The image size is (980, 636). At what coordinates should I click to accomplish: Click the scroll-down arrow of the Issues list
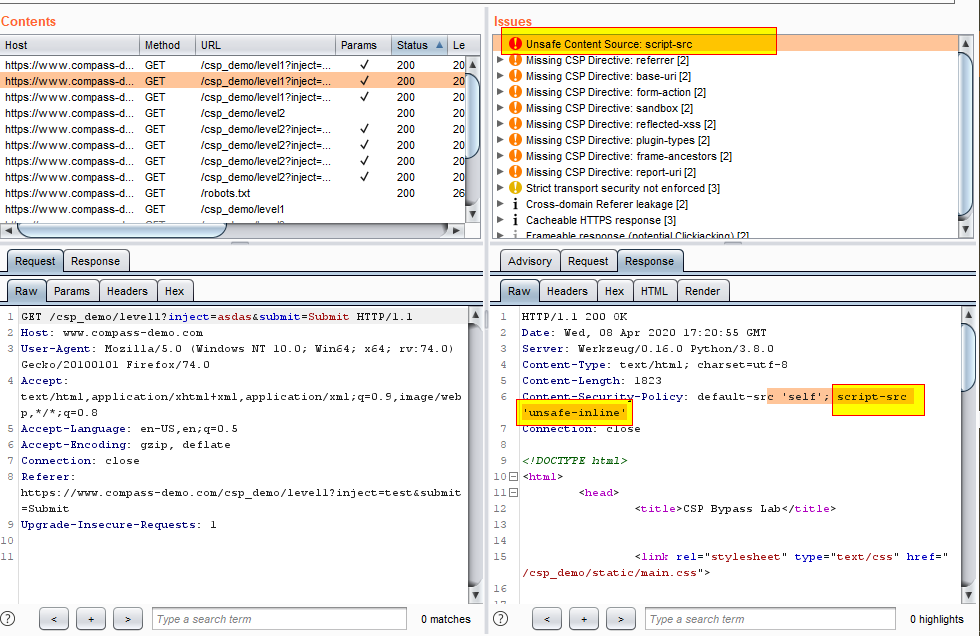coord(966,229)
